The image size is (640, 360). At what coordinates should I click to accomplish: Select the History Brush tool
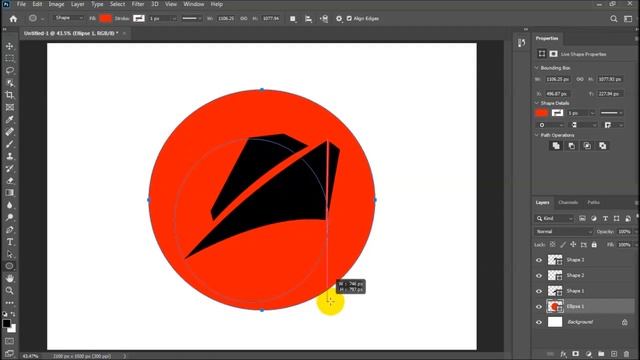[x=9, y=169]
